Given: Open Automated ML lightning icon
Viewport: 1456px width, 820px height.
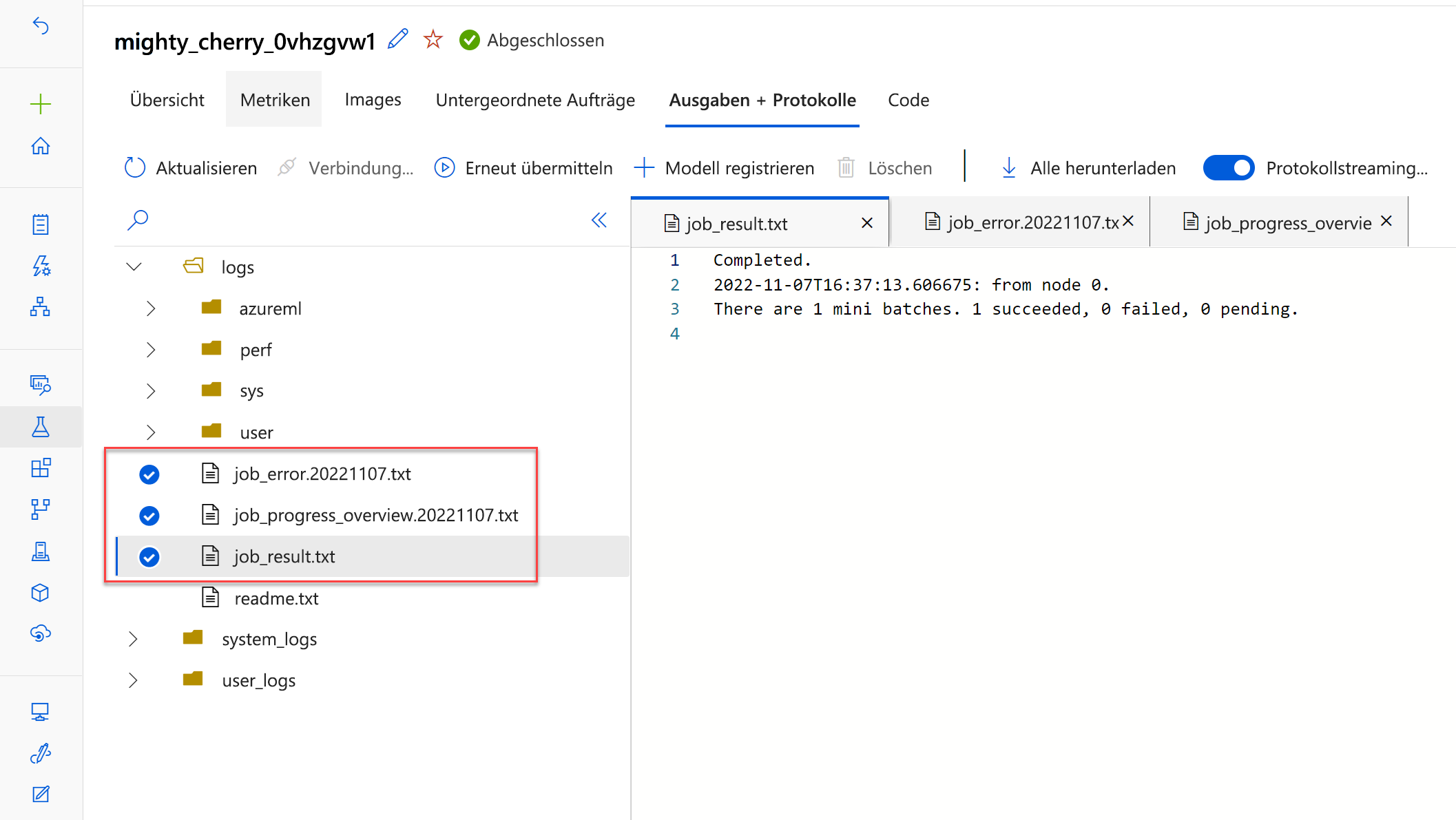Looking at the screenshot, I should click(41, 265).
